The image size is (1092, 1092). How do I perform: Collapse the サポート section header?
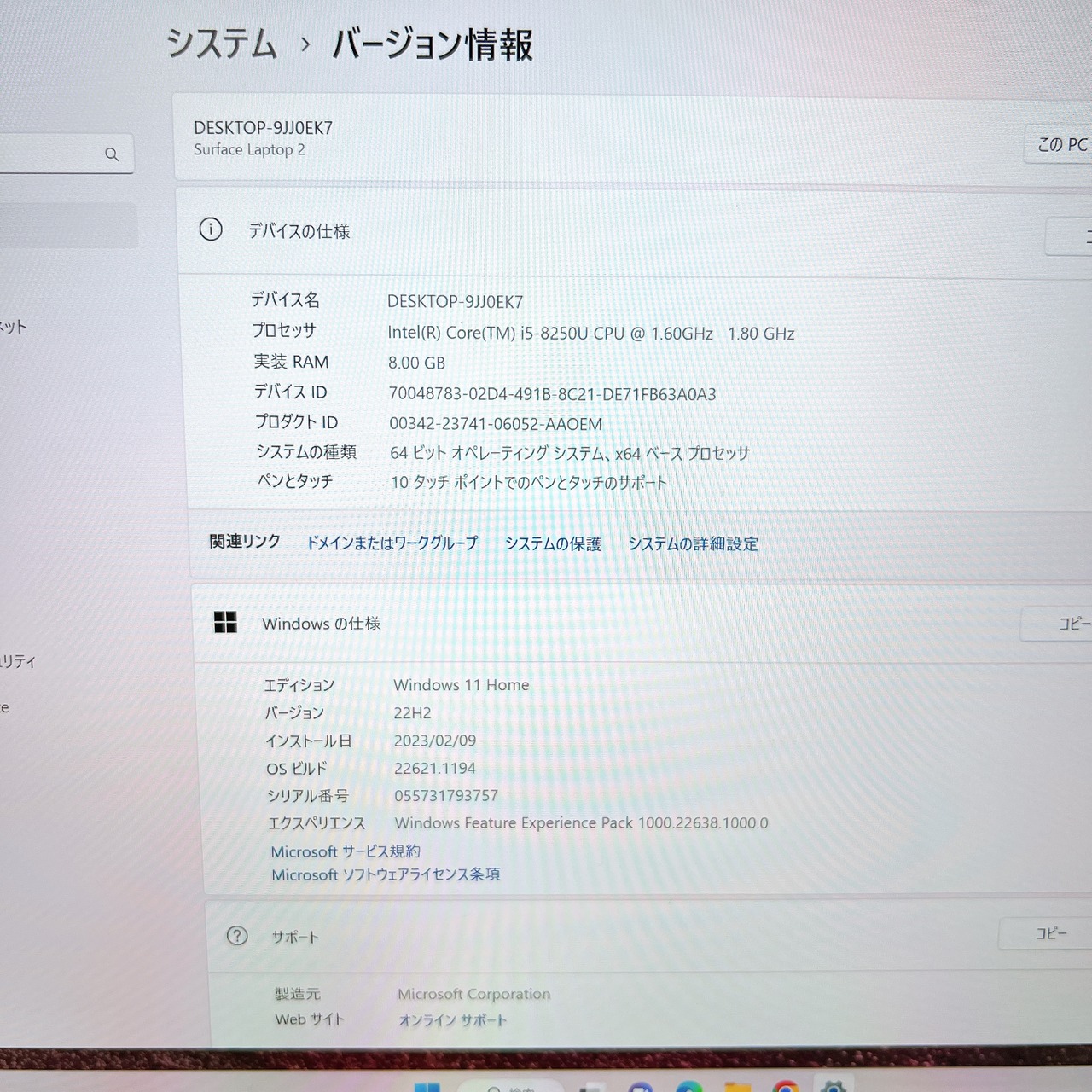click(648, 936)
